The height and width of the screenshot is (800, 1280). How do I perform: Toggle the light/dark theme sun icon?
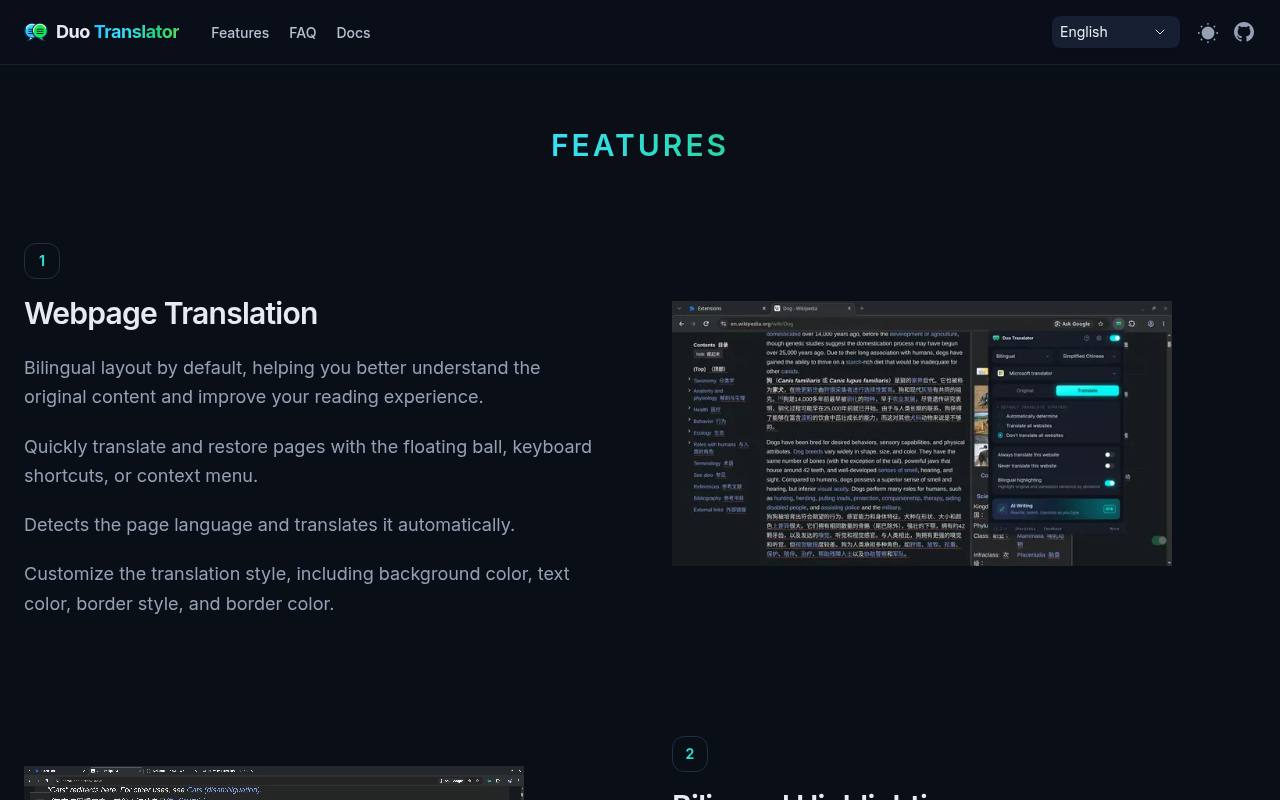point(1208,33)
